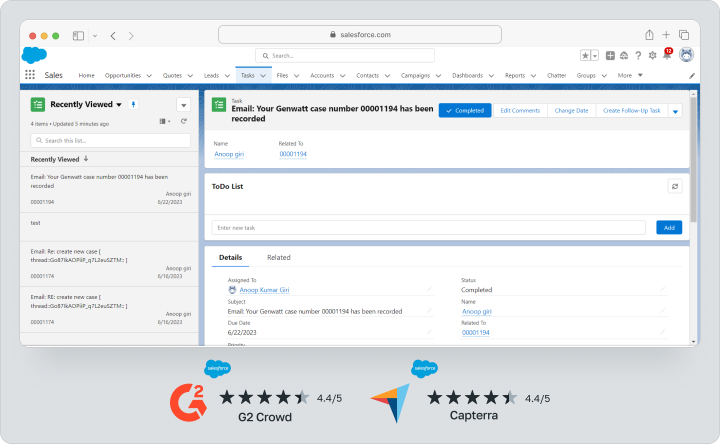Select the Details tab

pyautogui.click(x=231, y=258)
